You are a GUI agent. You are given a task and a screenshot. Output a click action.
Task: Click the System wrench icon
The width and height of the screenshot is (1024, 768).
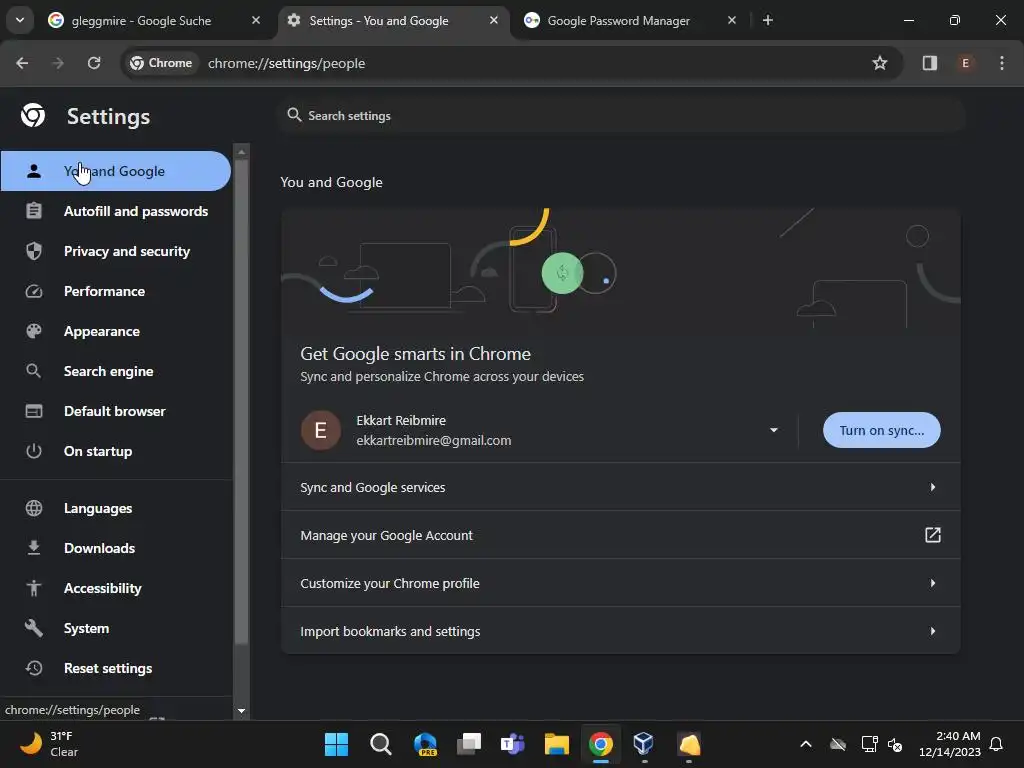(x=34, y=628)
